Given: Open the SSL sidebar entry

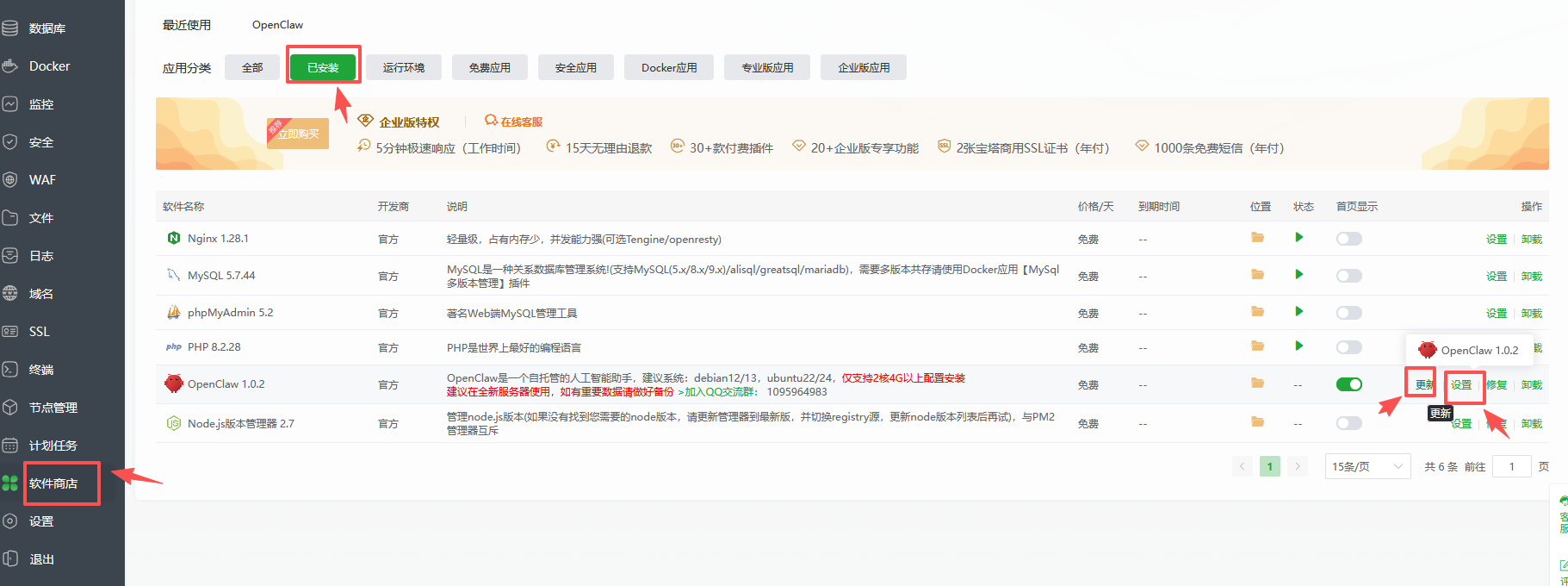Looking at the screenshot, I should click(39, 332).
